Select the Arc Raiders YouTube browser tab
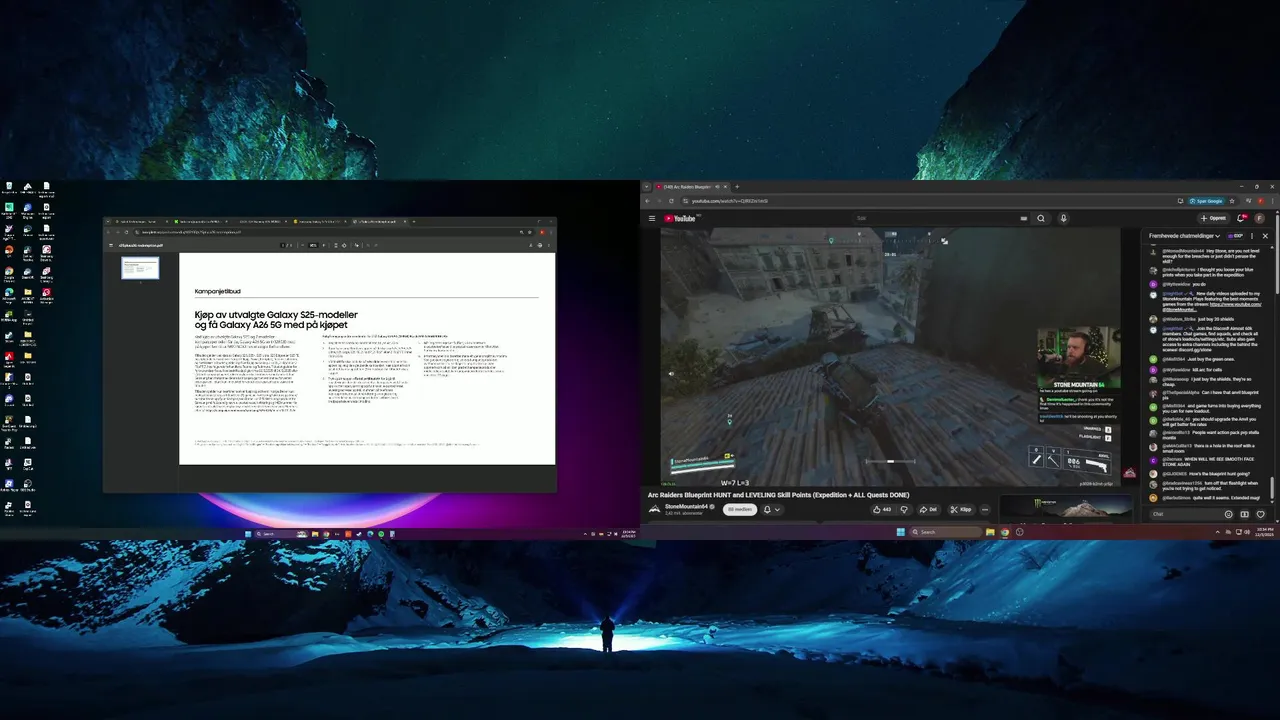Screen dimensions: 1280x720 coord(691,187)
